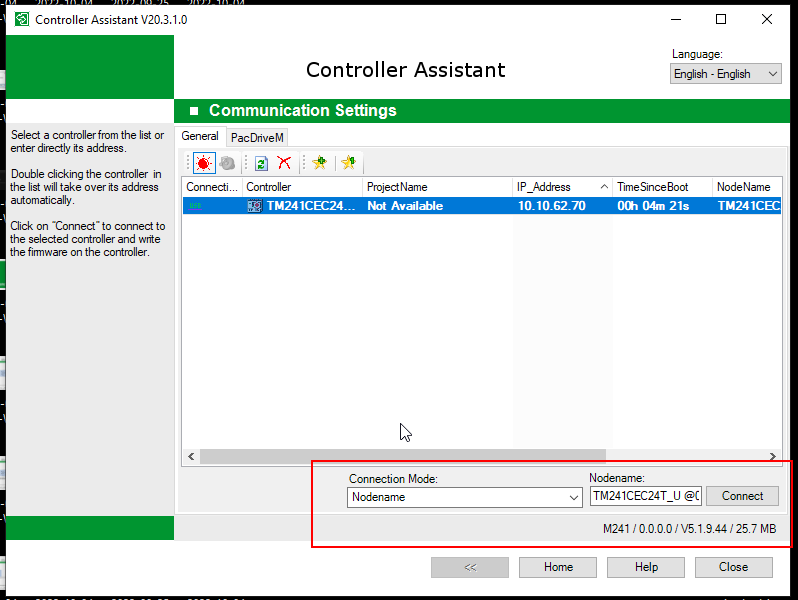Image resolution: width=798 pixels, height=600 pixels.
Task: Click the Controller Assistant title bar app icon
Action: 21,19
